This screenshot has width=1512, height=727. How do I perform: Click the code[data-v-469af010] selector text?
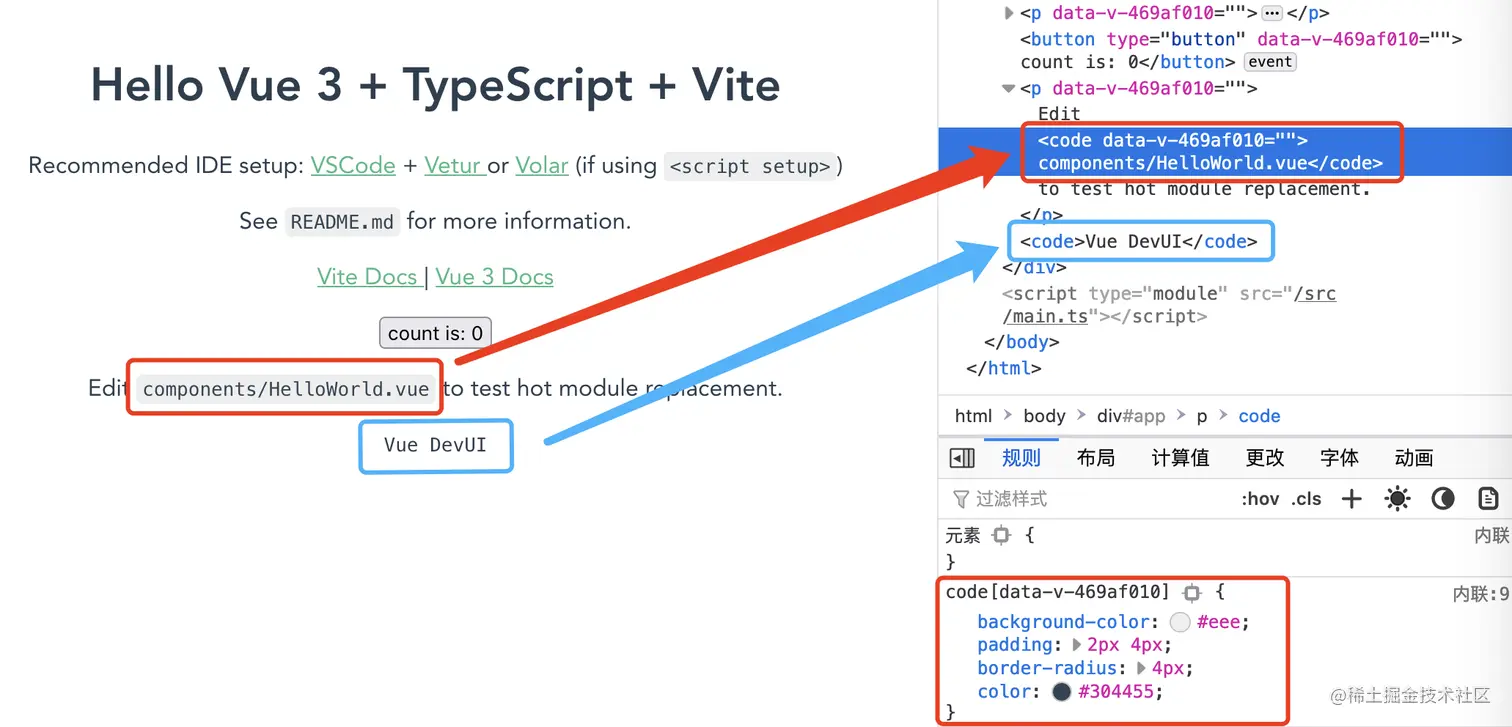(x=1057, y=592)
